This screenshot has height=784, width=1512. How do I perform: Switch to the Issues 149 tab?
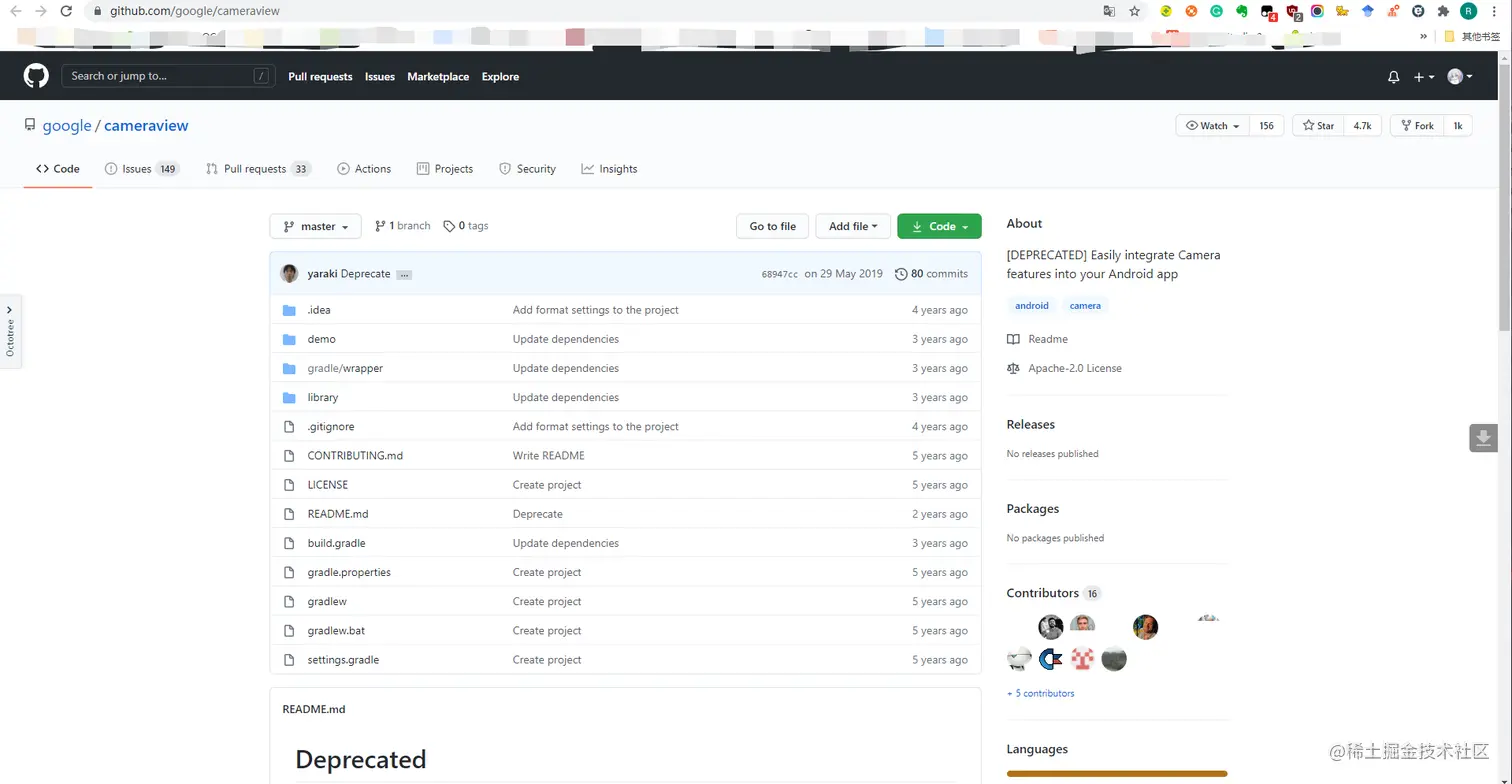tap(142, 169)
